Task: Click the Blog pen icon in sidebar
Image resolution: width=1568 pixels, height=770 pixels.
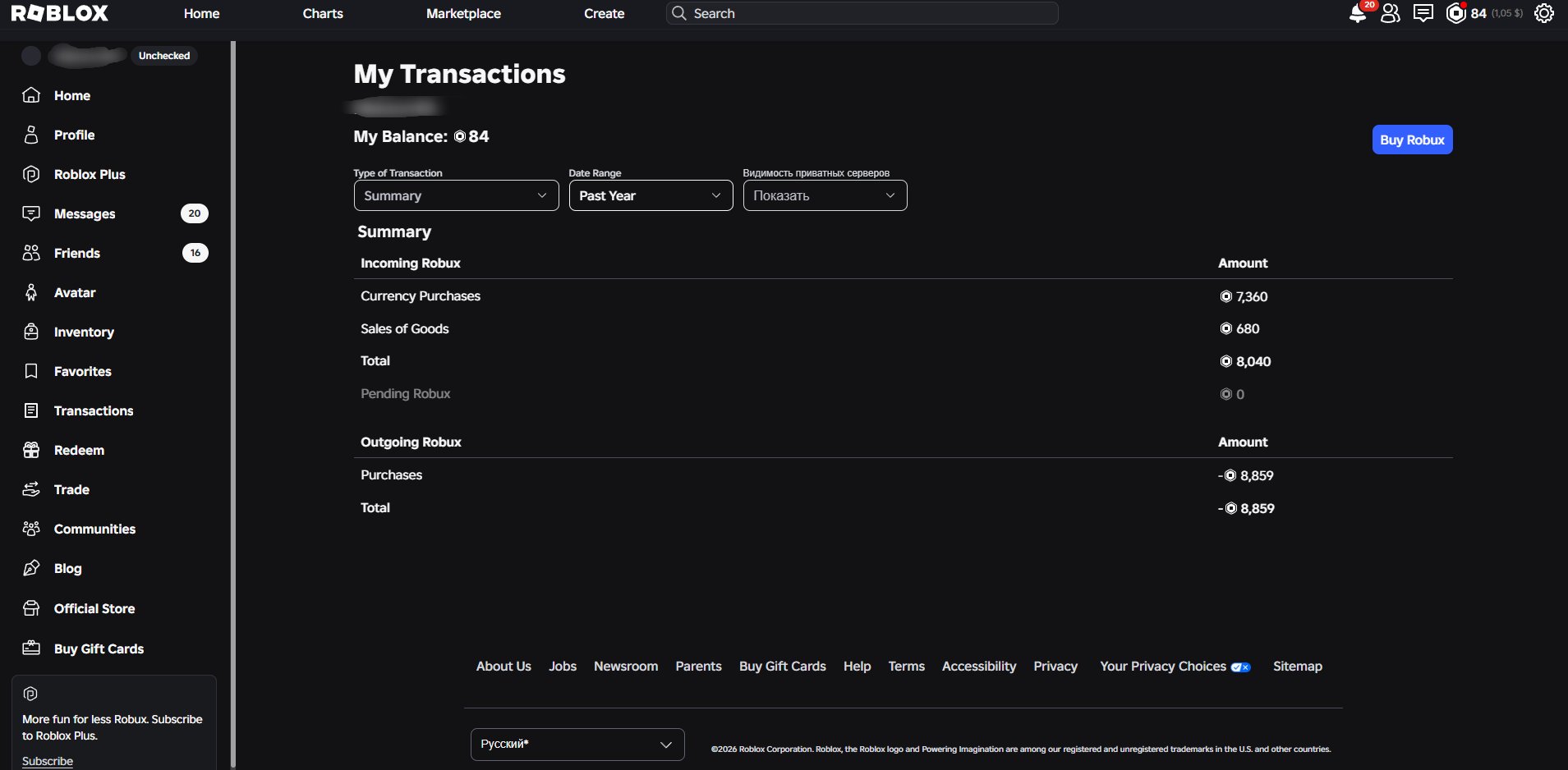Action: (31, 568)
